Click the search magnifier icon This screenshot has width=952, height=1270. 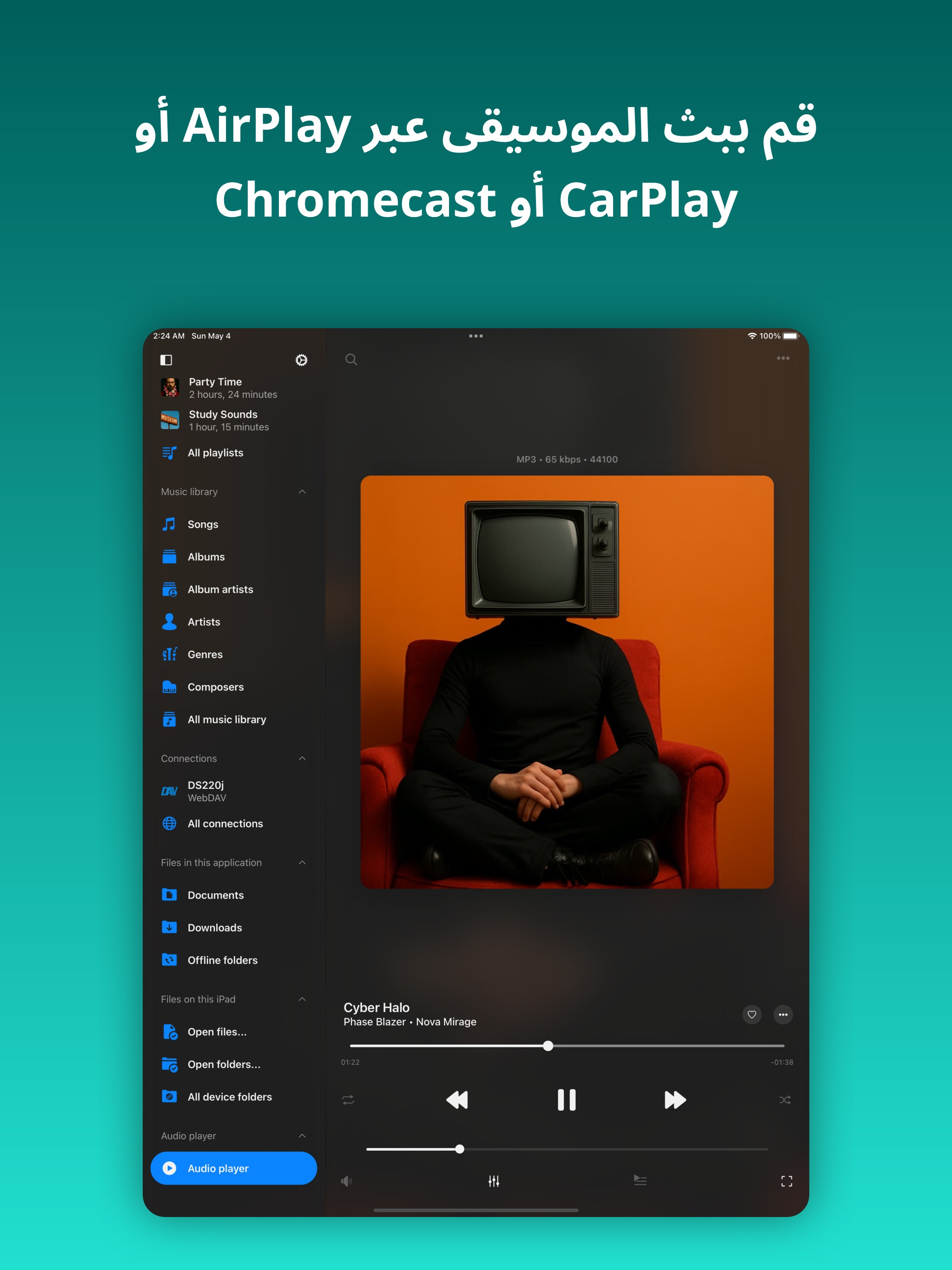coord(351,359)
